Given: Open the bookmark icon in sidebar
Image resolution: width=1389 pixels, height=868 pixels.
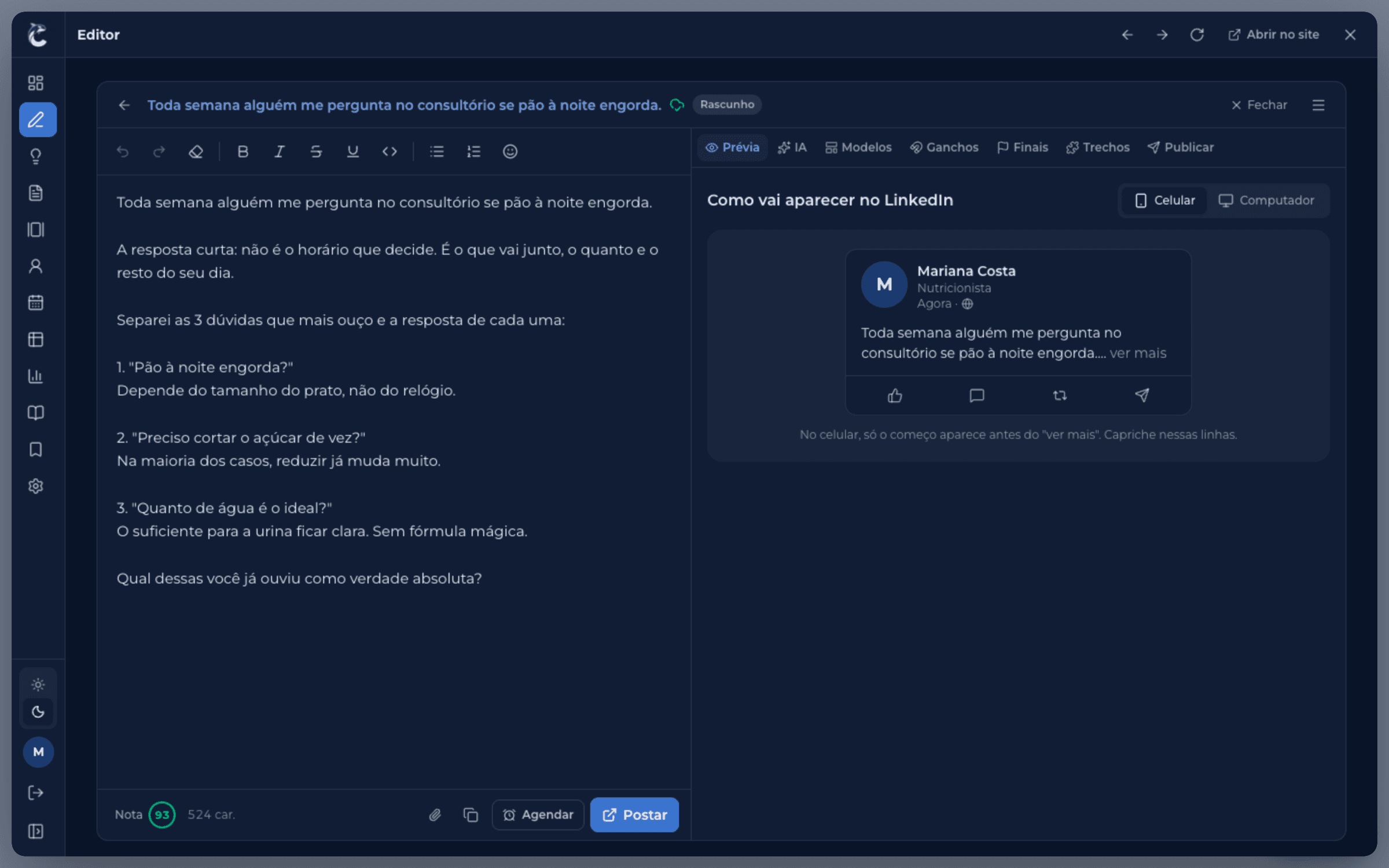Looking at the screenshot, I should point(36,450).
